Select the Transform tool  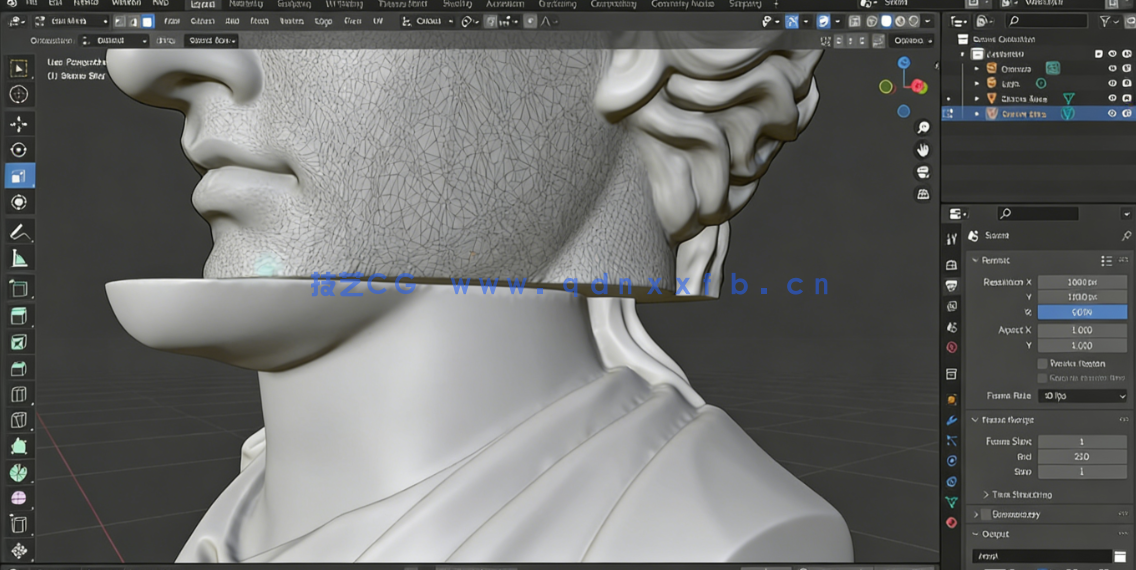[x=19, y=202]
